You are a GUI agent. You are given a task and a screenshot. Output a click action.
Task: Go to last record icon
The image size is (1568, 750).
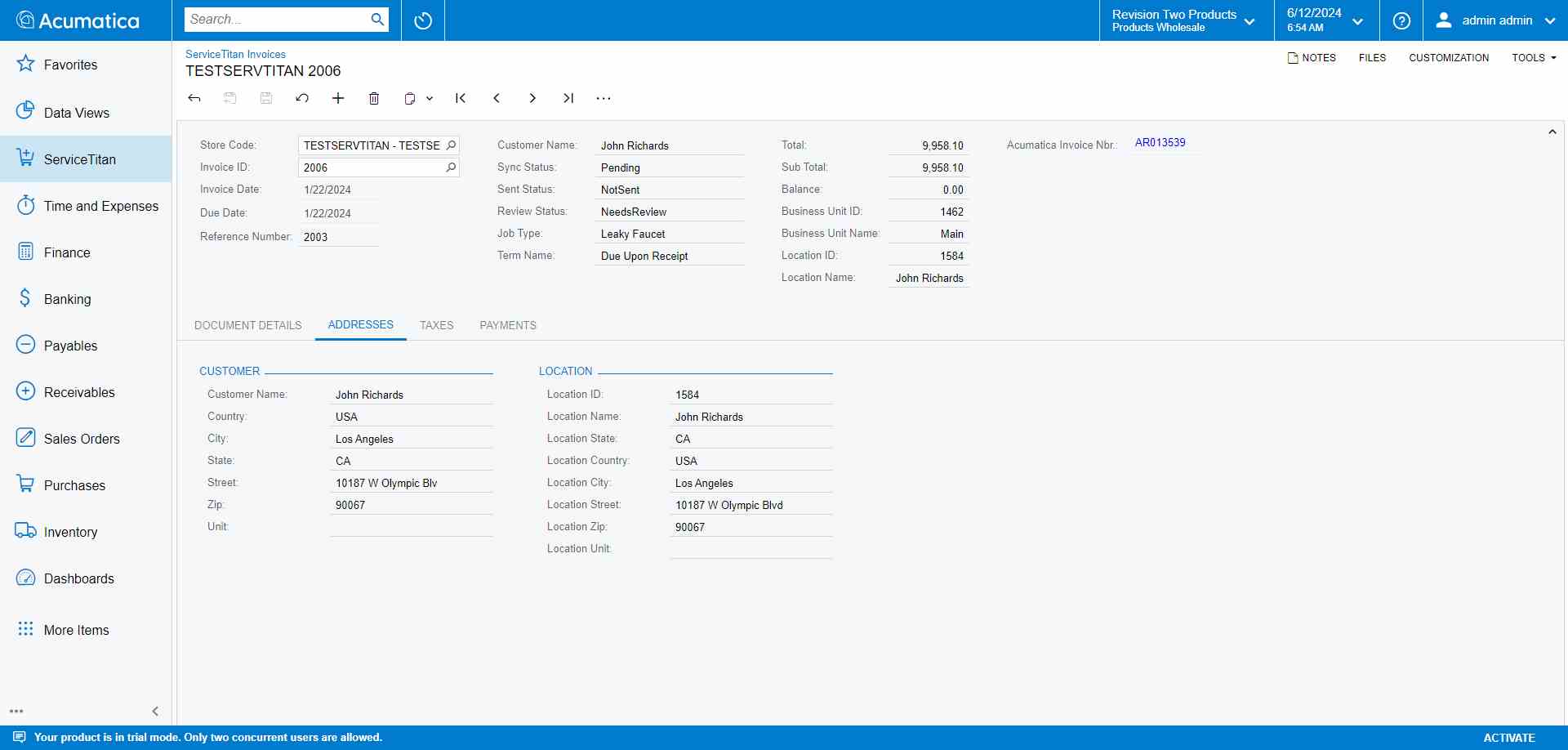tap(568, 98)
